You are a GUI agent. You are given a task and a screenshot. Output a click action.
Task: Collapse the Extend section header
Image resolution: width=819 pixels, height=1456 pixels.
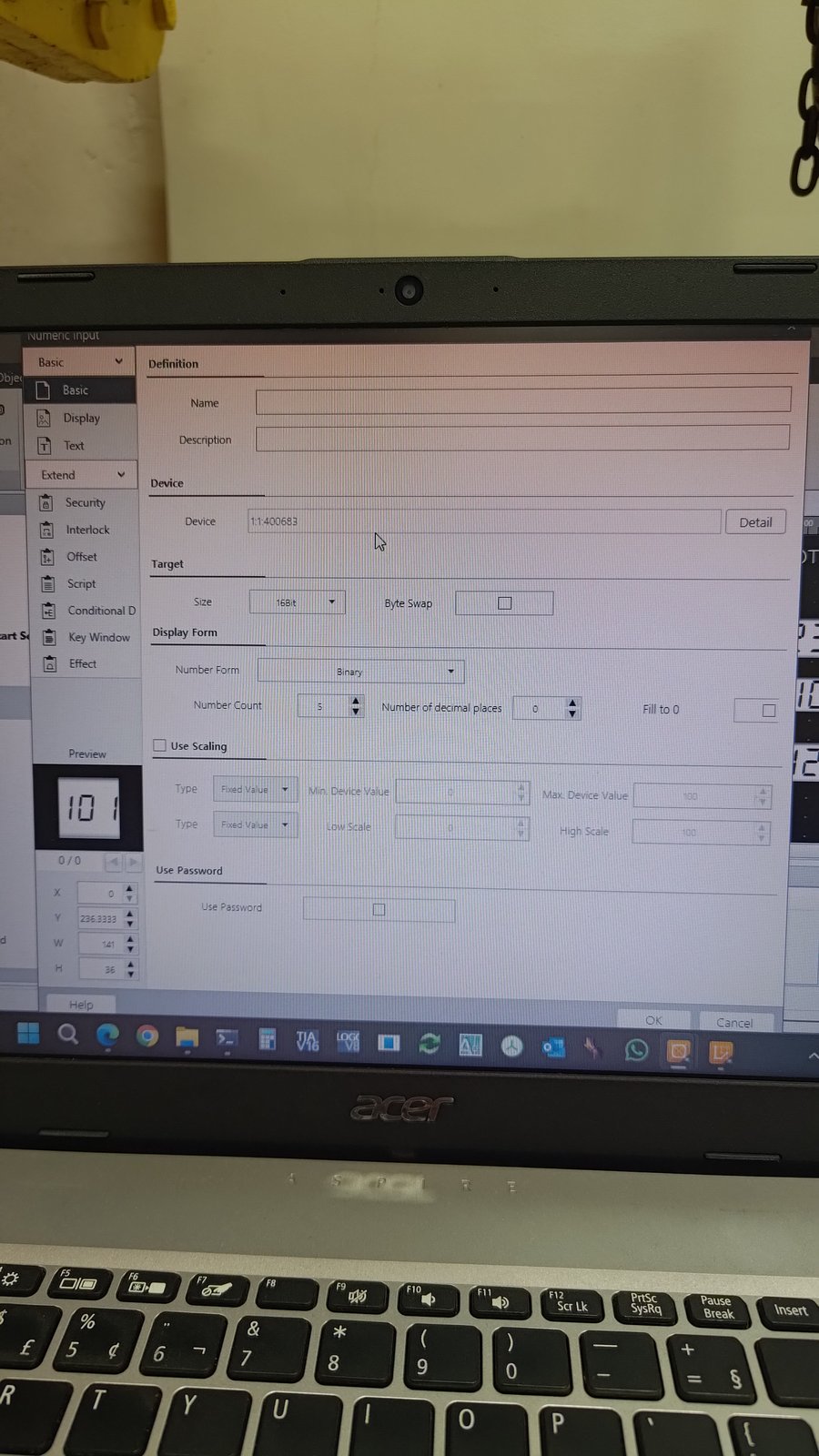(x=82, y=475)
